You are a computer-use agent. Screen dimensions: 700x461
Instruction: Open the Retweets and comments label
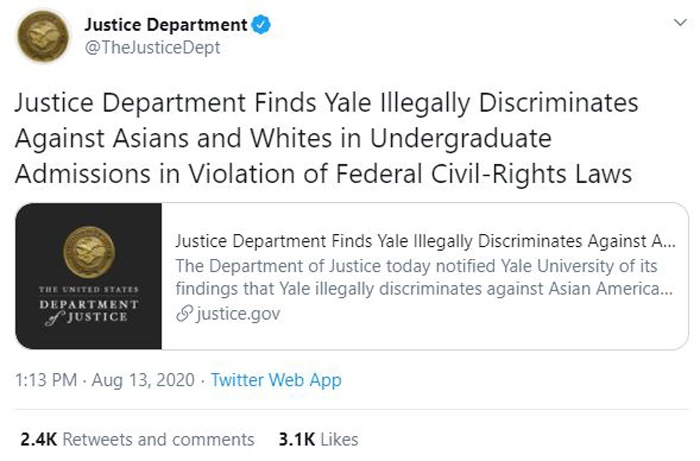158,440
